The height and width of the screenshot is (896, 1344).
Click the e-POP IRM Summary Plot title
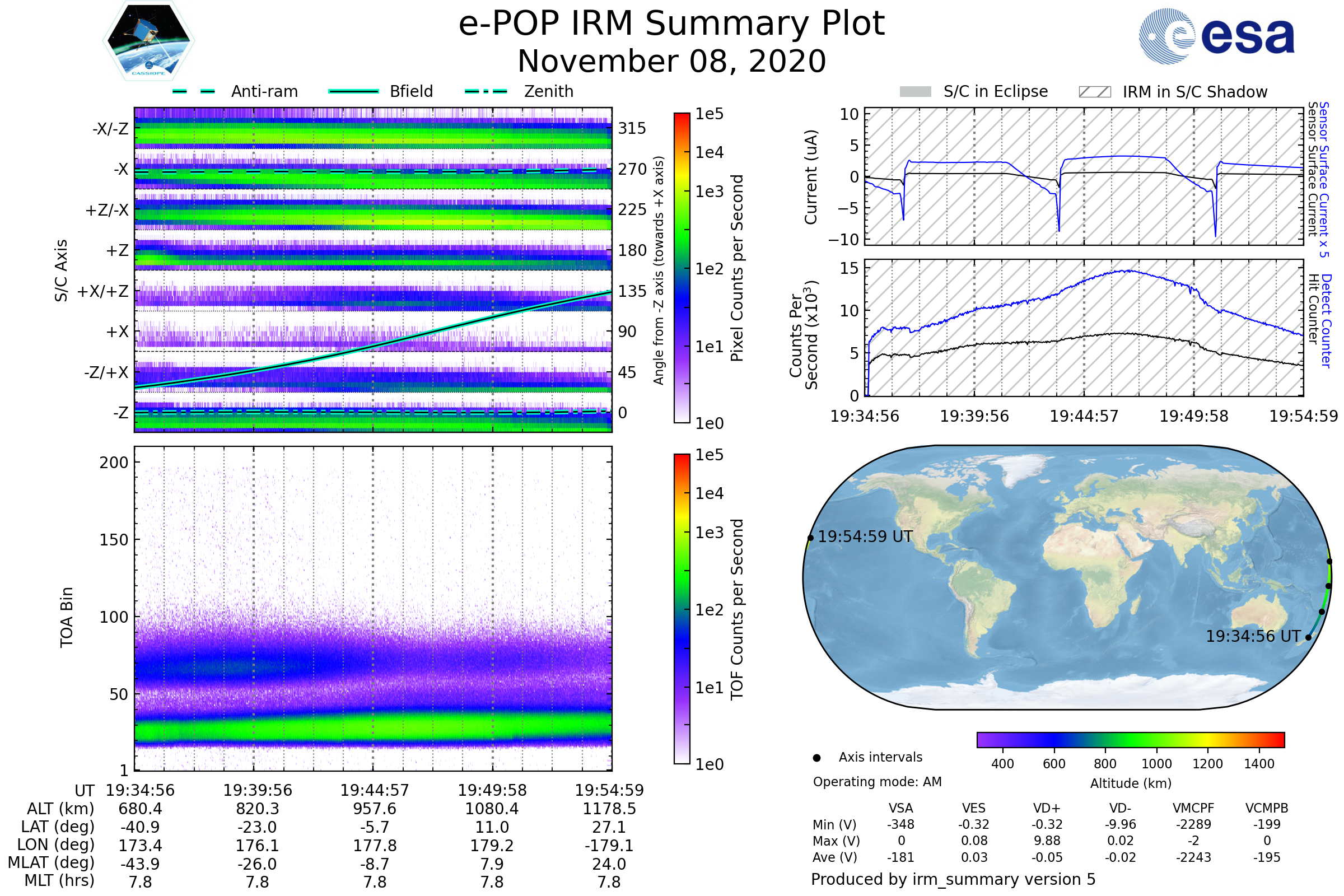coord(671,24)
